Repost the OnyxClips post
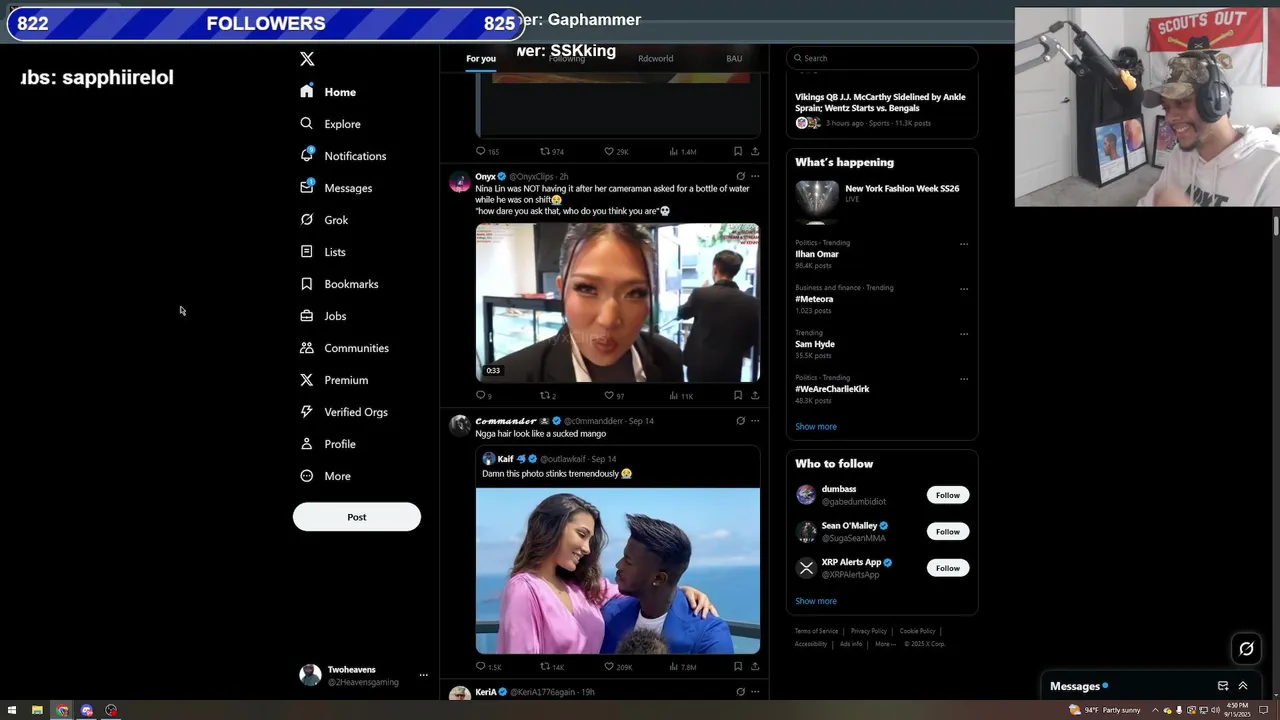Image resolution: width=1280 pixels, height=720 pixels. (545, 396)
